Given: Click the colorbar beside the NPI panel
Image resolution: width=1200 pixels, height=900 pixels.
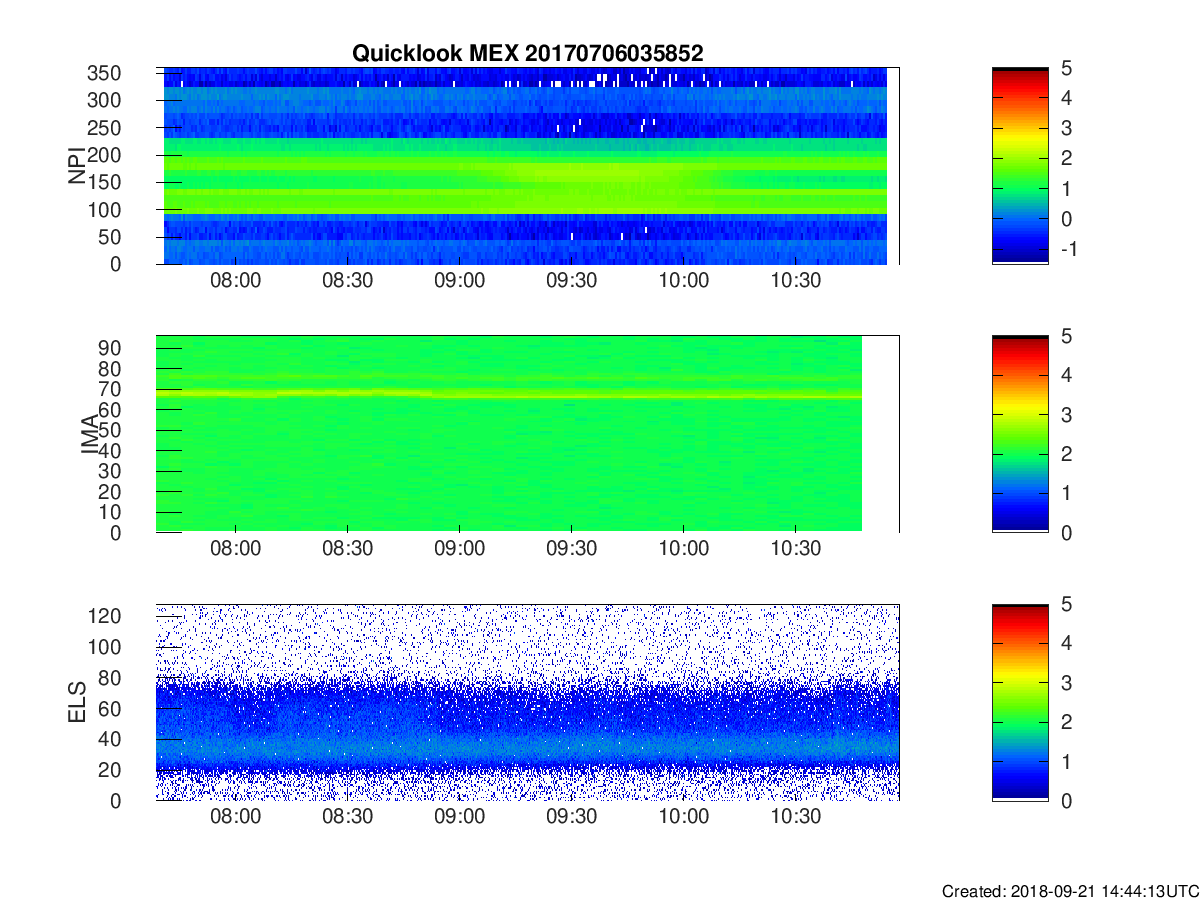Looking at the screenshot, I should tap(1020, 166).
